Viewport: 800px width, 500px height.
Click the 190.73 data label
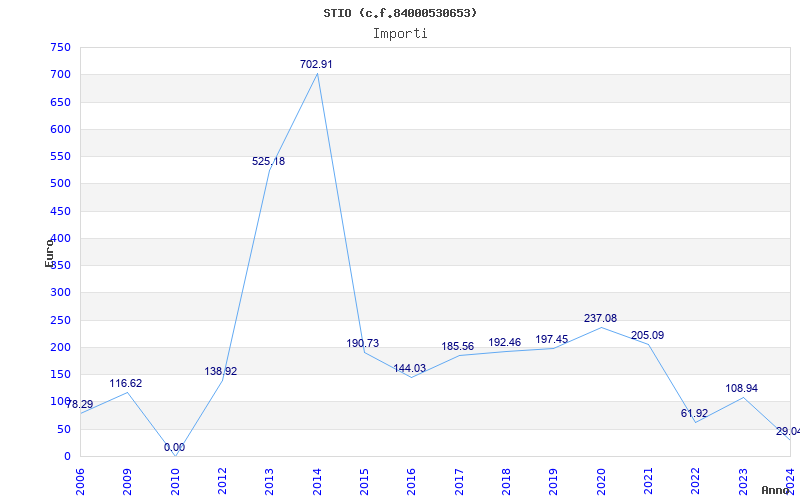click(363, 344)
